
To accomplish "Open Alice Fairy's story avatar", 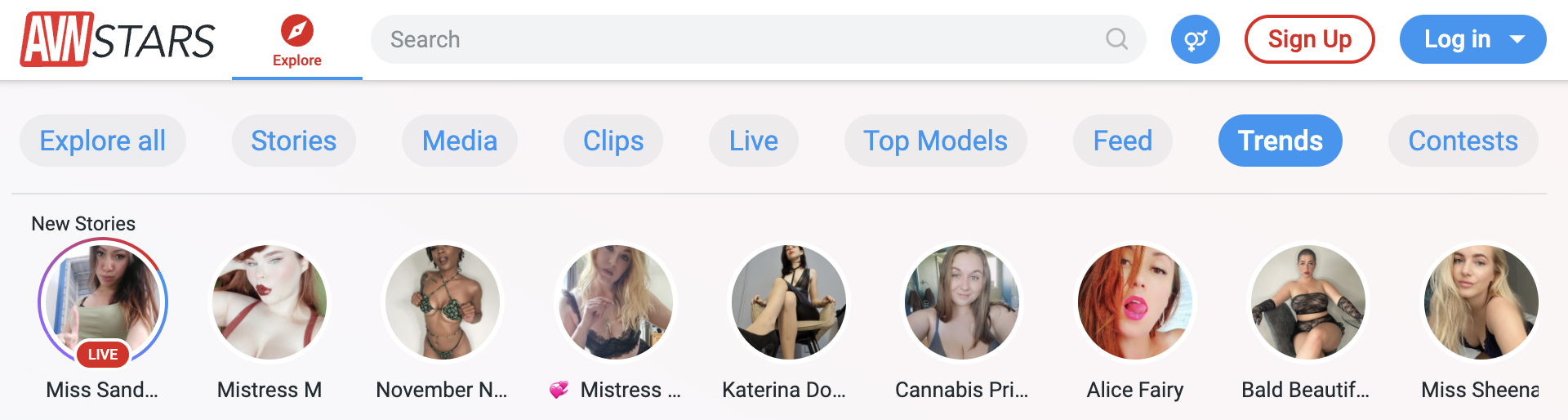I will click(1135, 302).
